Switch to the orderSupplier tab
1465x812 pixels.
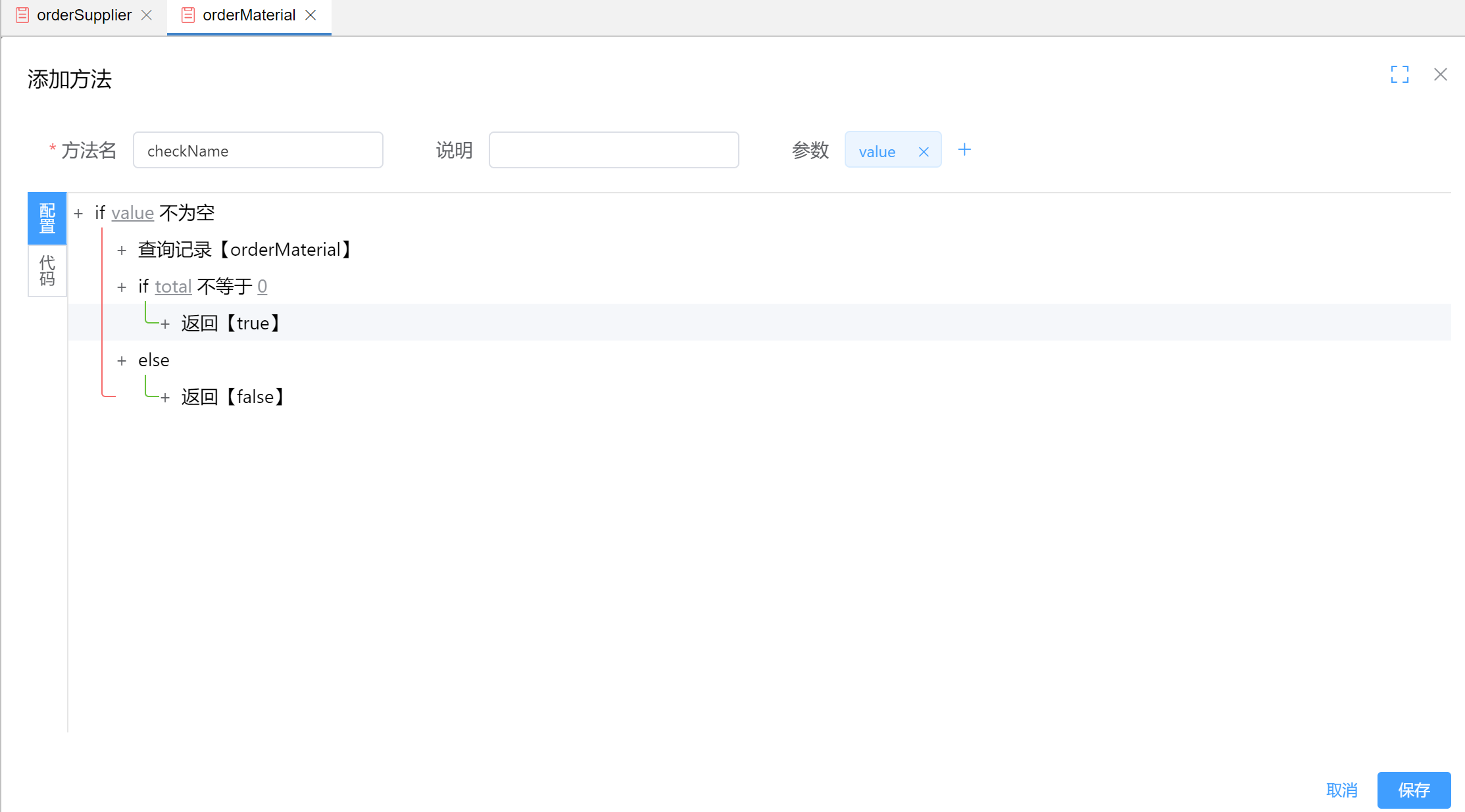[x=84, y=15]
